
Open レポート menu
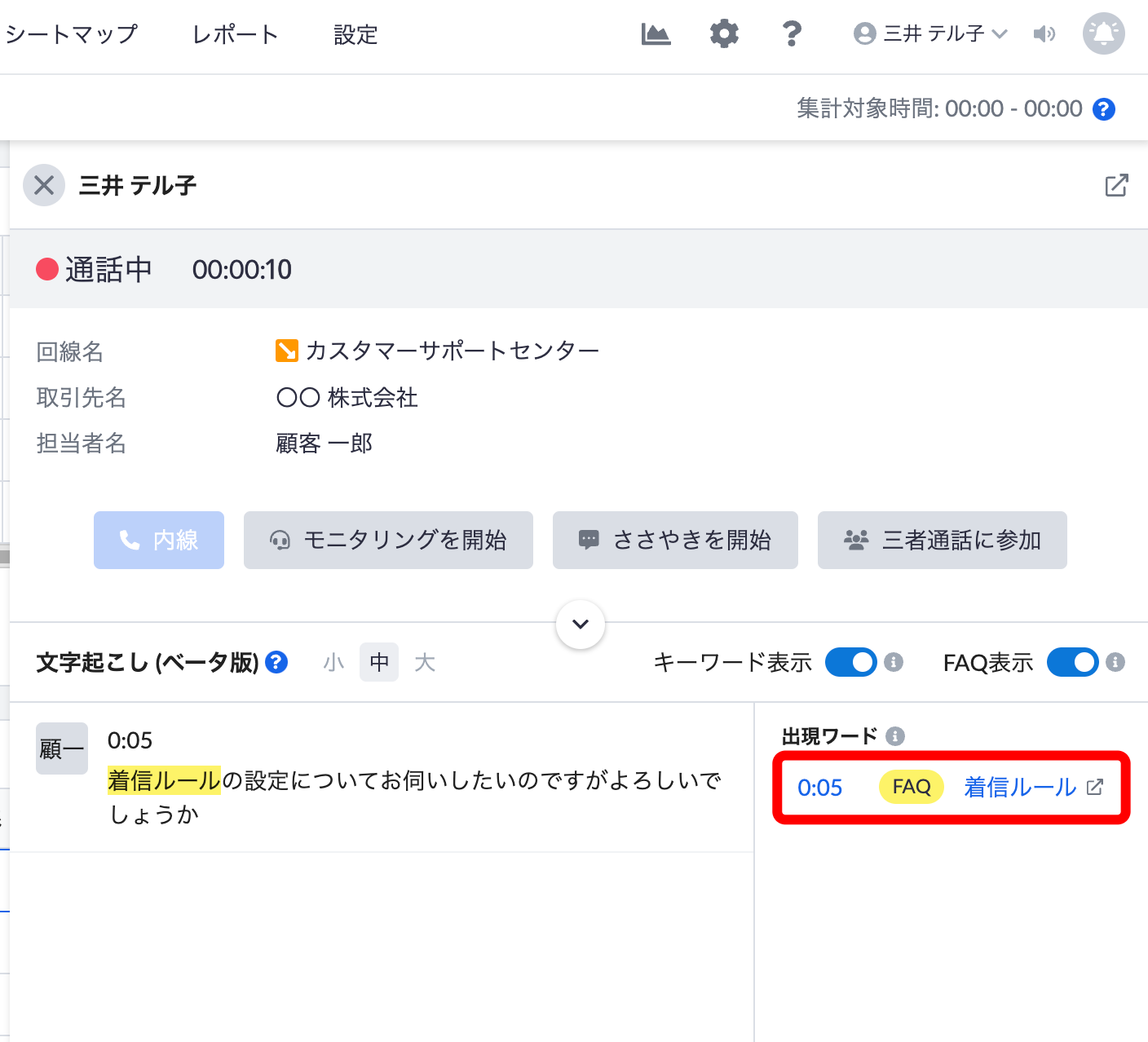(236, 34)
